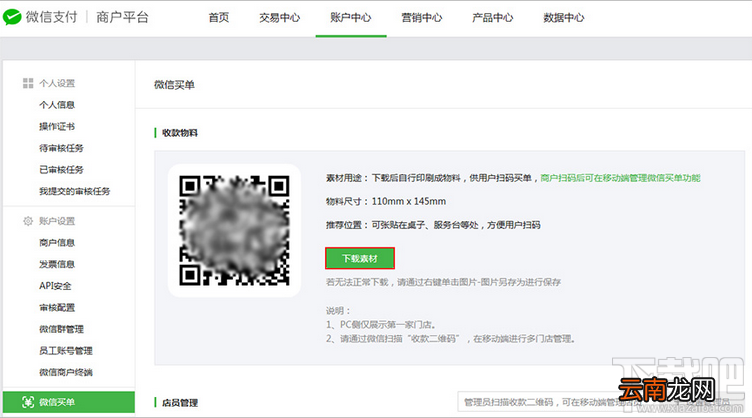Click the 物料尺寸 110mm x 145mm text
Image resolution: width=752 pixels, height=418 pixels.
tap(386, 201)
